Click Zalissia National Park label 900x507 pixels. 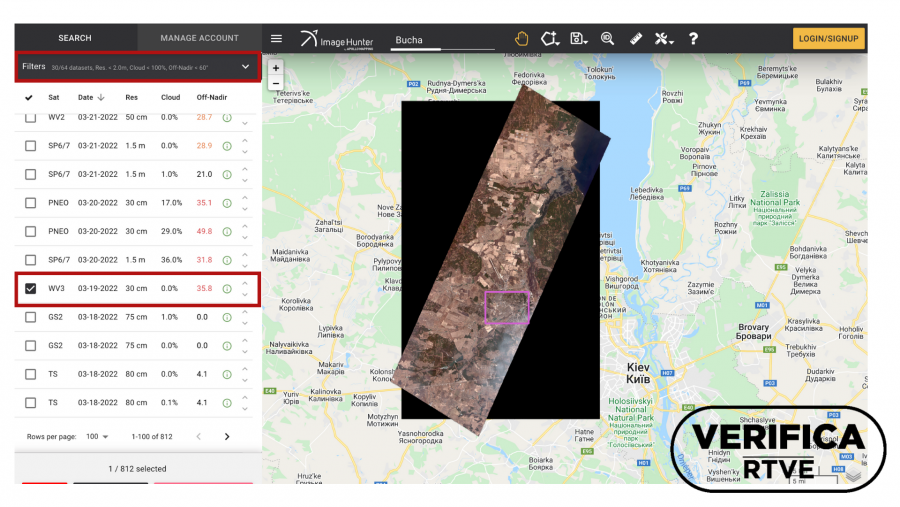coord(775,209)
